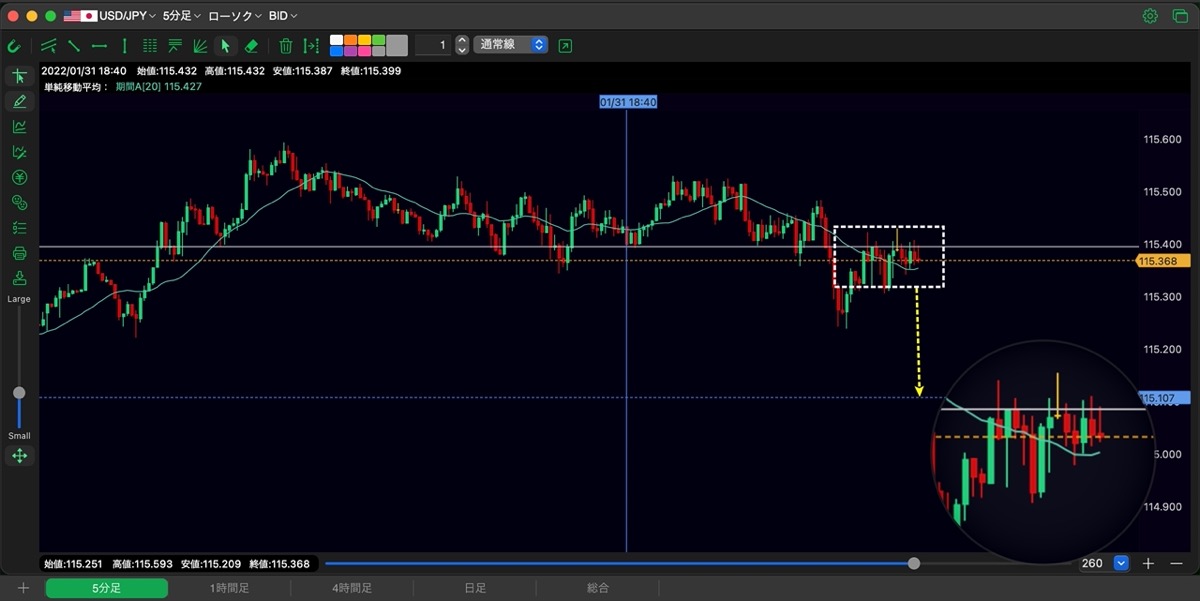Select the Fibonacci retracement grid tool
The width and height of the screenshot is (1200, 601).
(x=150, y=46)
